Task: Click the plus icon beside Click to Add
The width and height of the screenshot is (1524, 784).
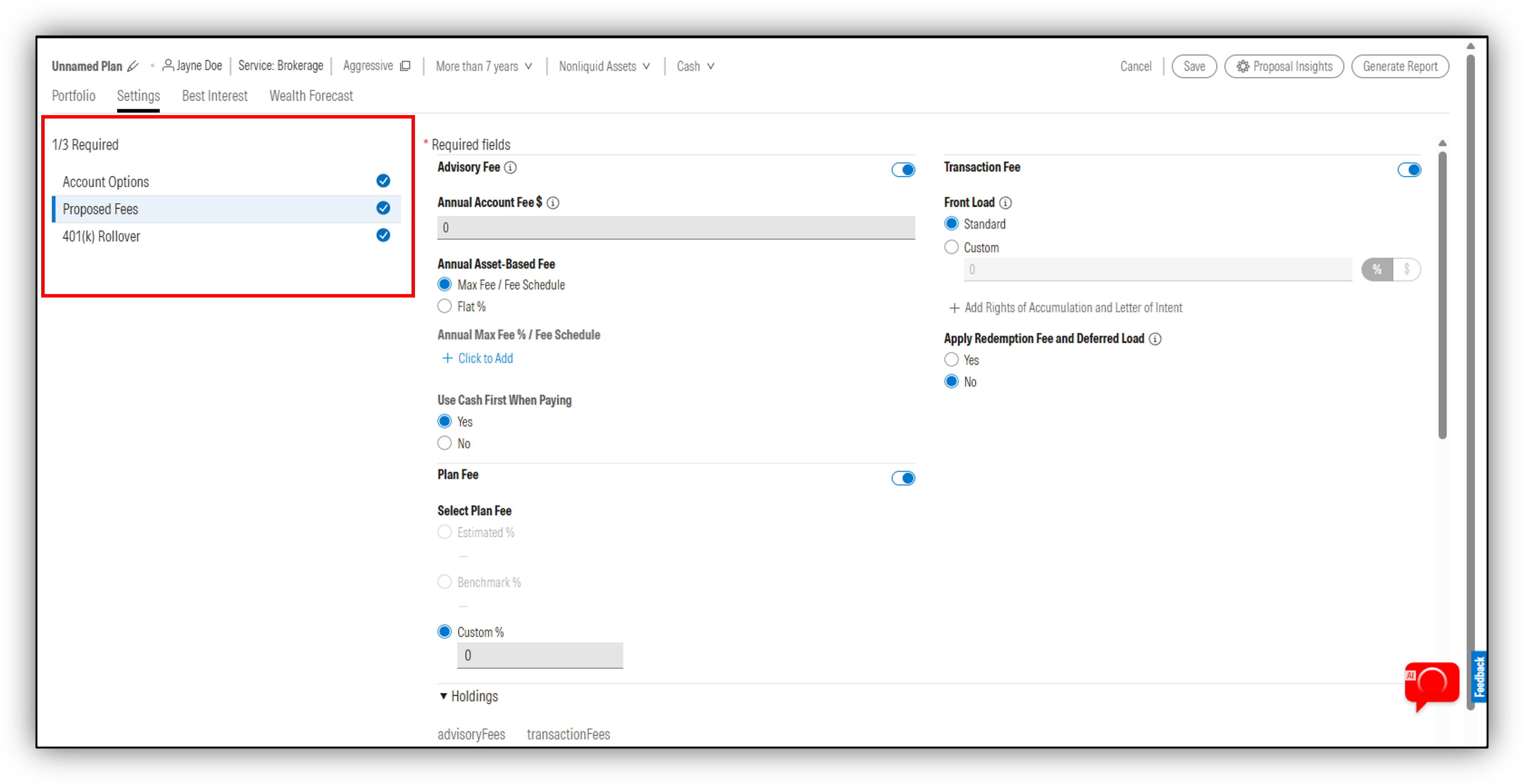Action: pyautogui.click(x=448, y=359)
